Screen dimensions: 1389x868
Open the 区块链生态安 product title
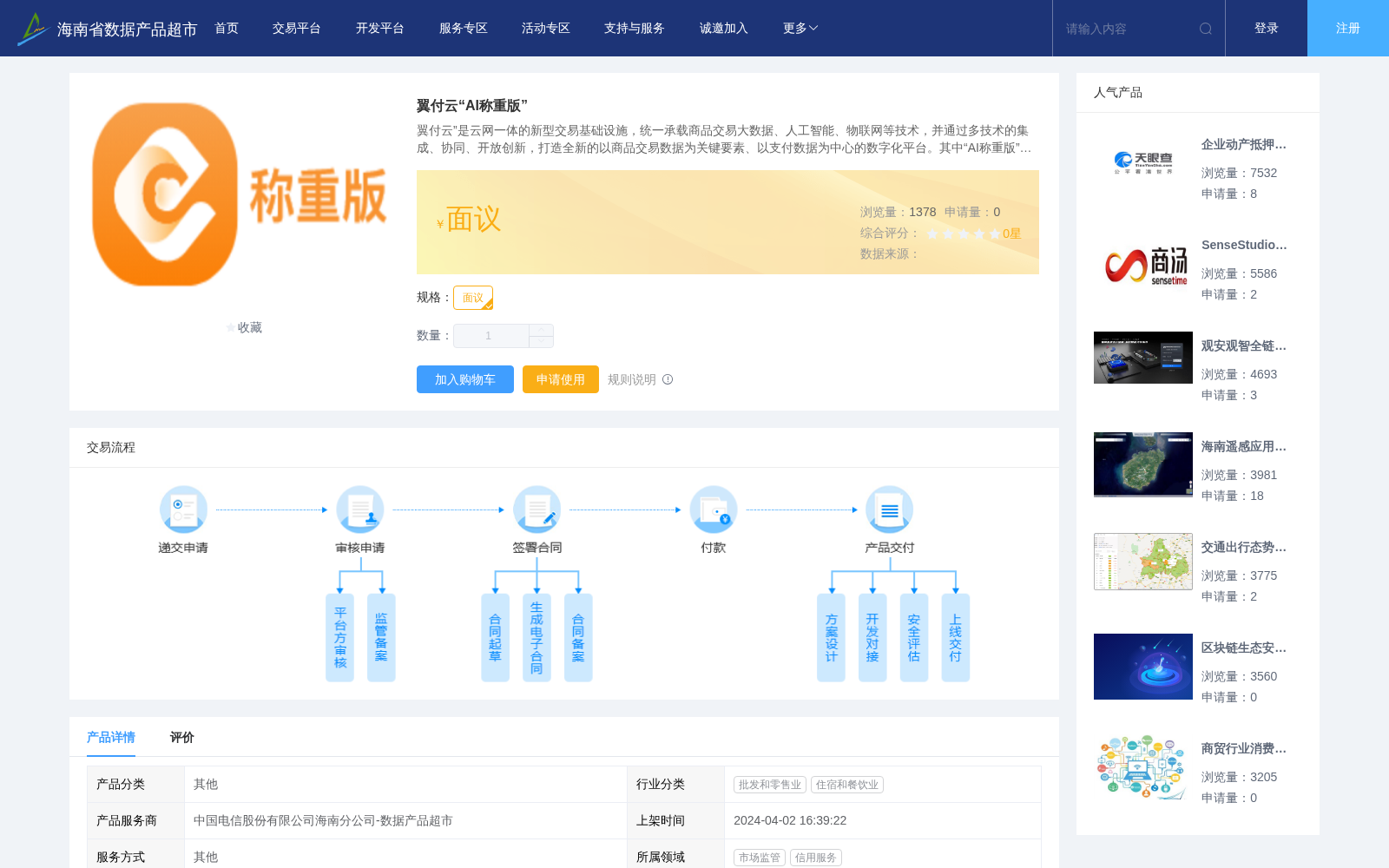point(1244,648)
